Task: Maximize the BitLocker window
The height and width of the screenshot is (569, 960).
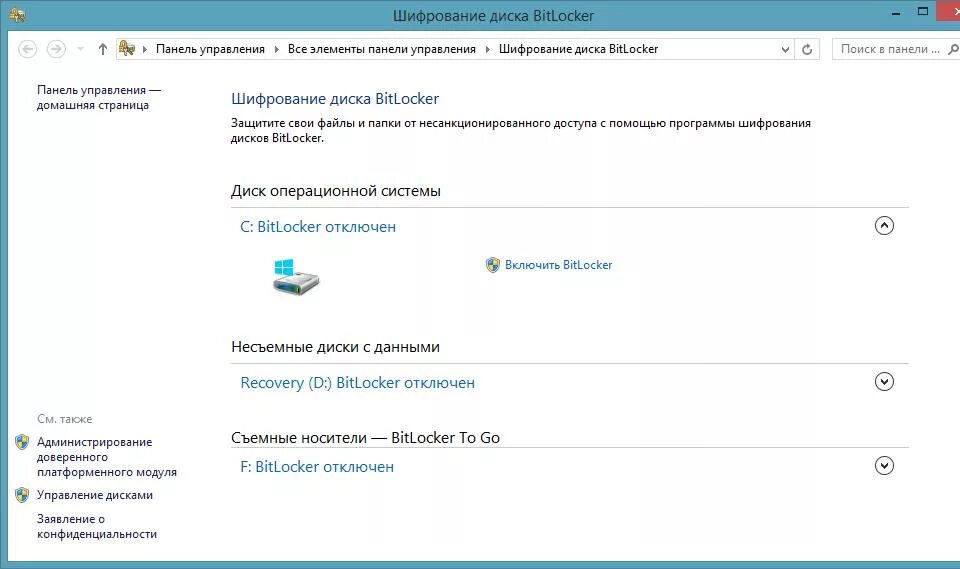Action: pos(923,12)
